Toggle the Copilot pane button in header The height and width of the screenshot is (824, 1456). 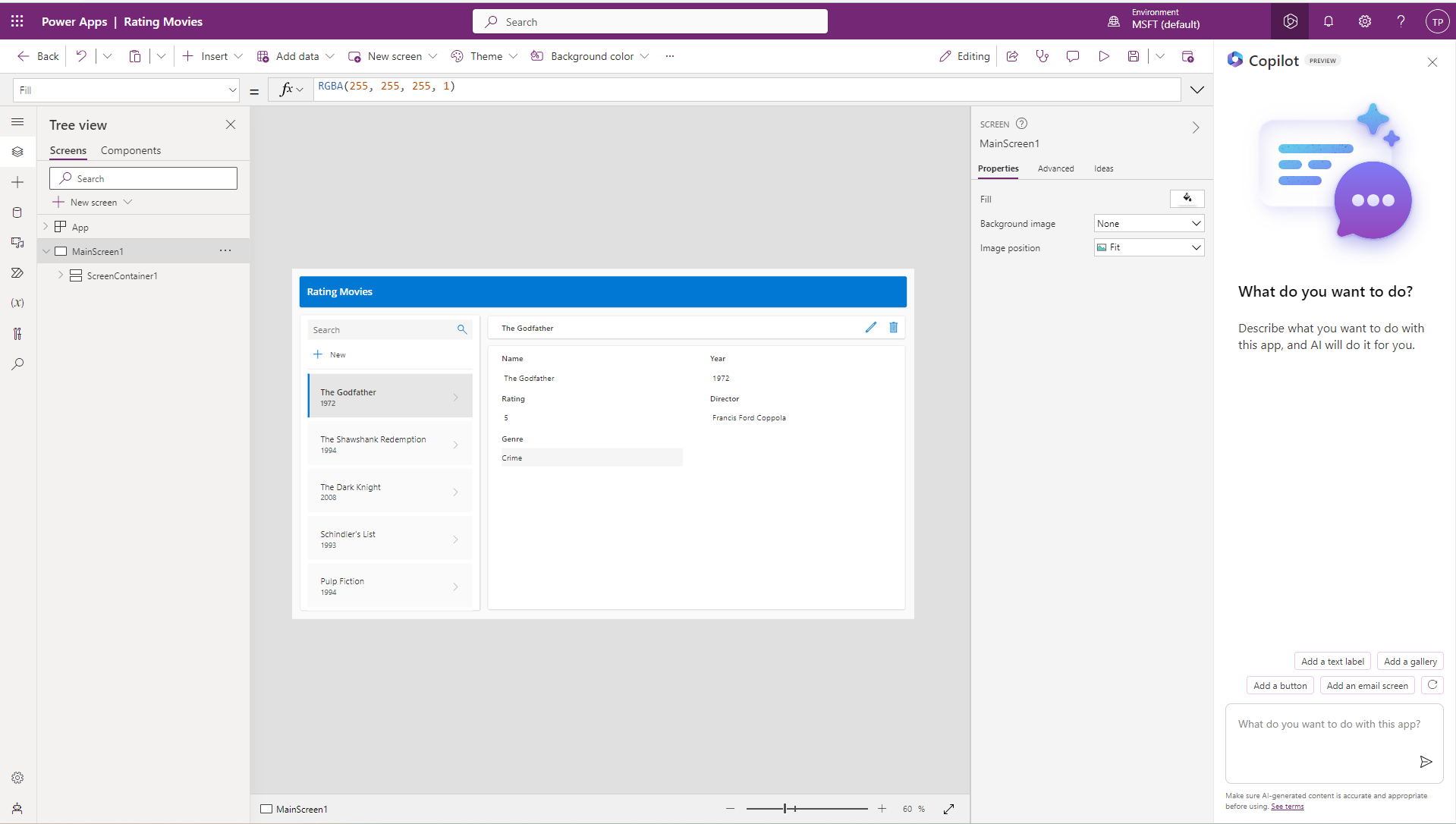click(x=1290, y=21)
